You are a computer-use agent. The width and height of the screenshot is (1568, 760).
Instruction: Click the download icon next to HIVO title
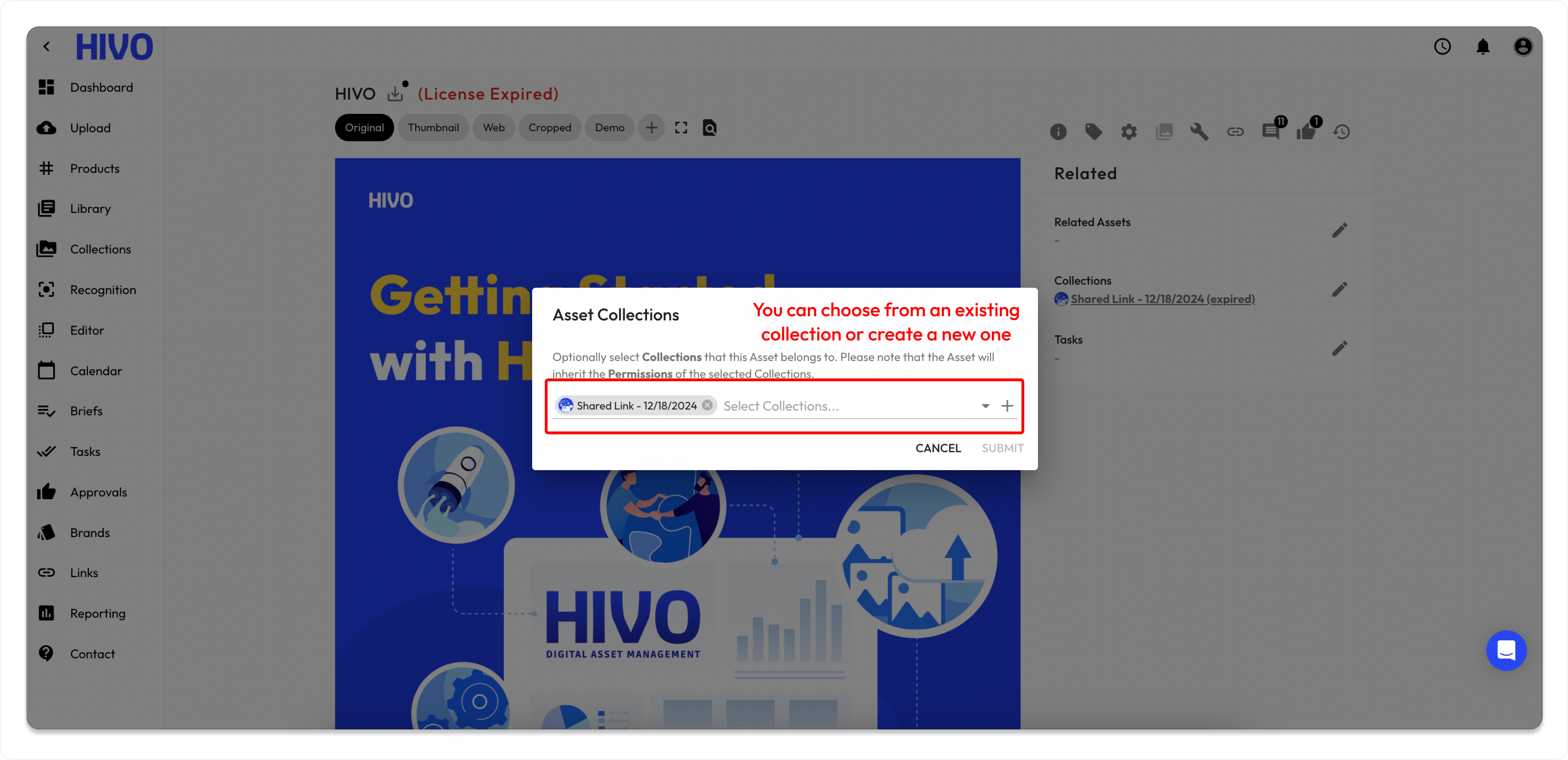coord(396,93)
